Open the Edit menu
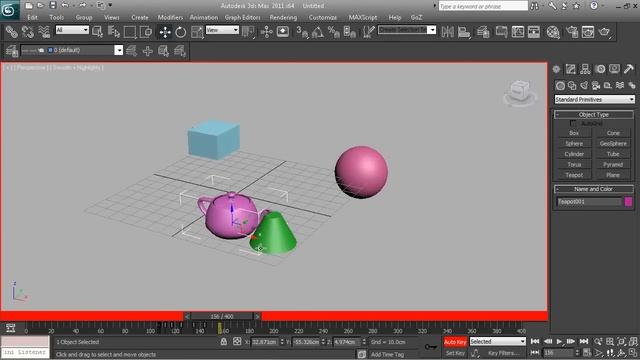This screenshot has width=640, height=360. click(x=32, y=18)
